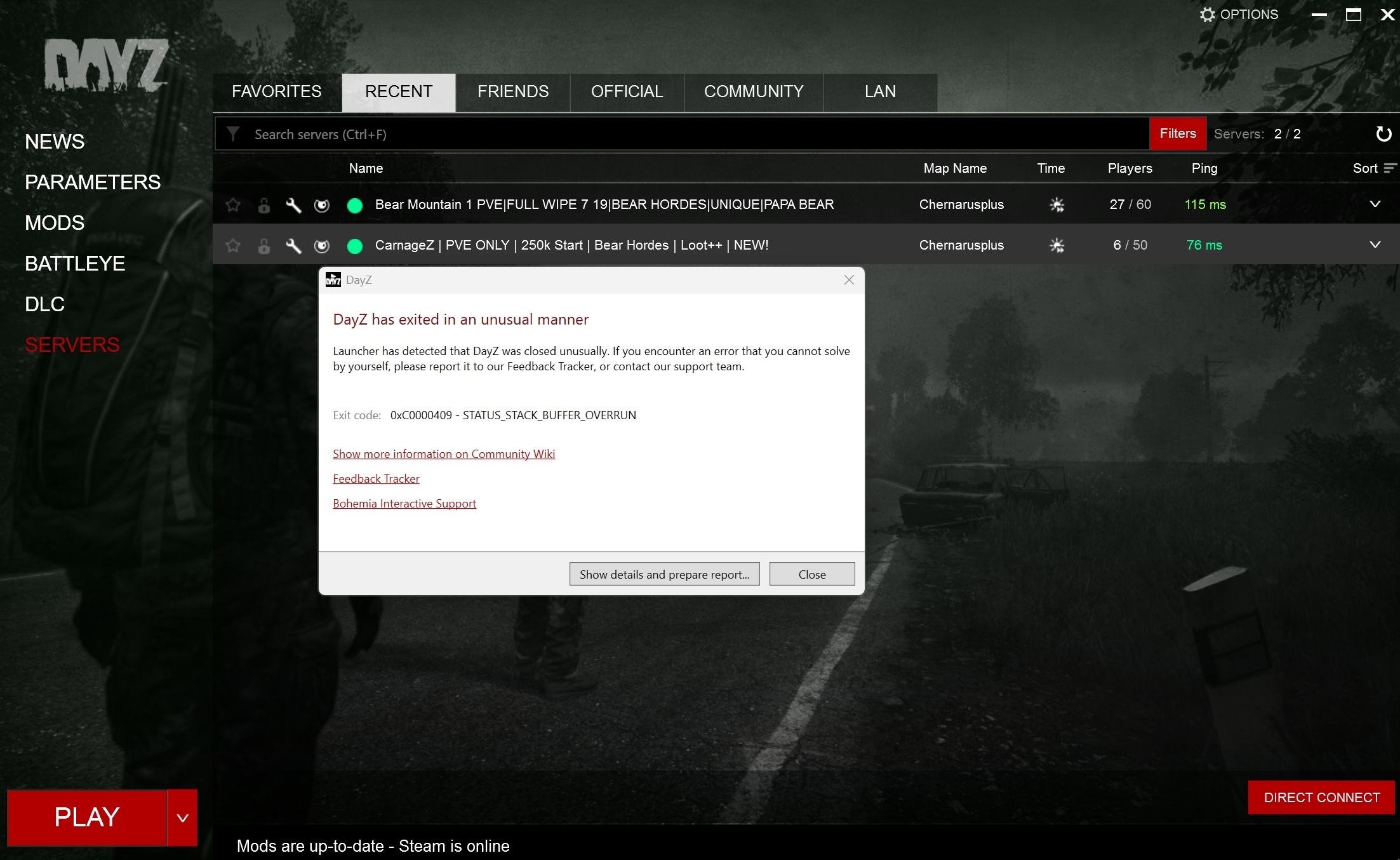The height and width of the screenshot is (860, 1400).
Task: Click the filter funnel icon in search bar
Action: 233,134
